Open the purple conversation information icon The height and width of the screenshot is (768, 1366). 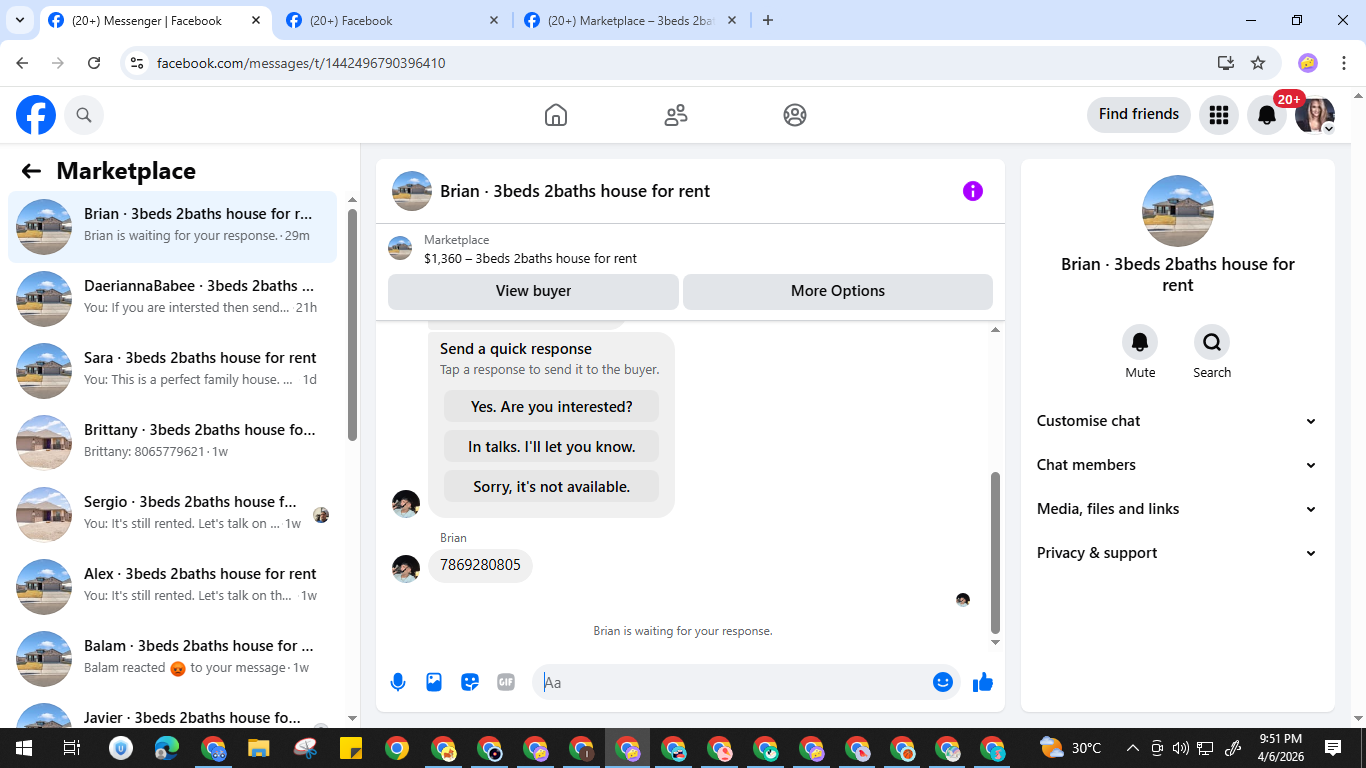point(973,191)
